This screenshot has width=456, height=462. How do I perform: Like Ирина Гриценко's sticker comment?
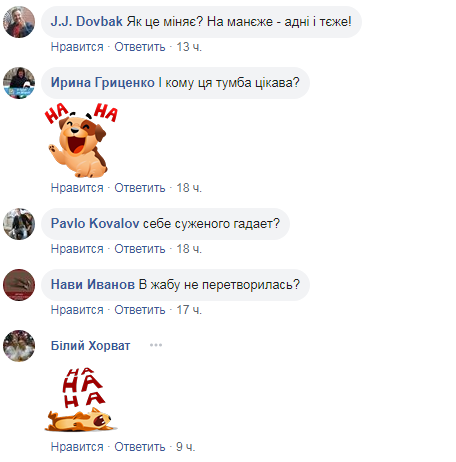pos(77,188)
